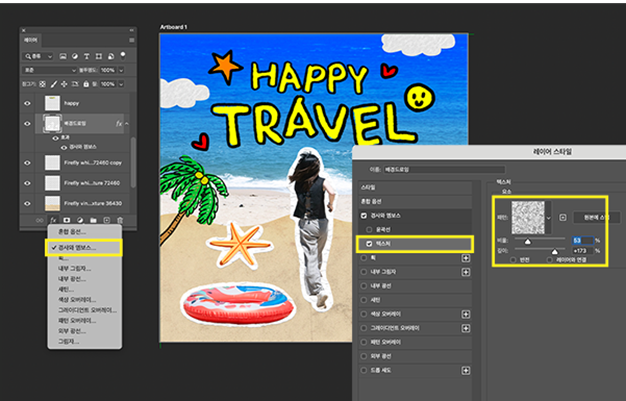
Task: Lock all padlock icon
Action: coord(86,84)
